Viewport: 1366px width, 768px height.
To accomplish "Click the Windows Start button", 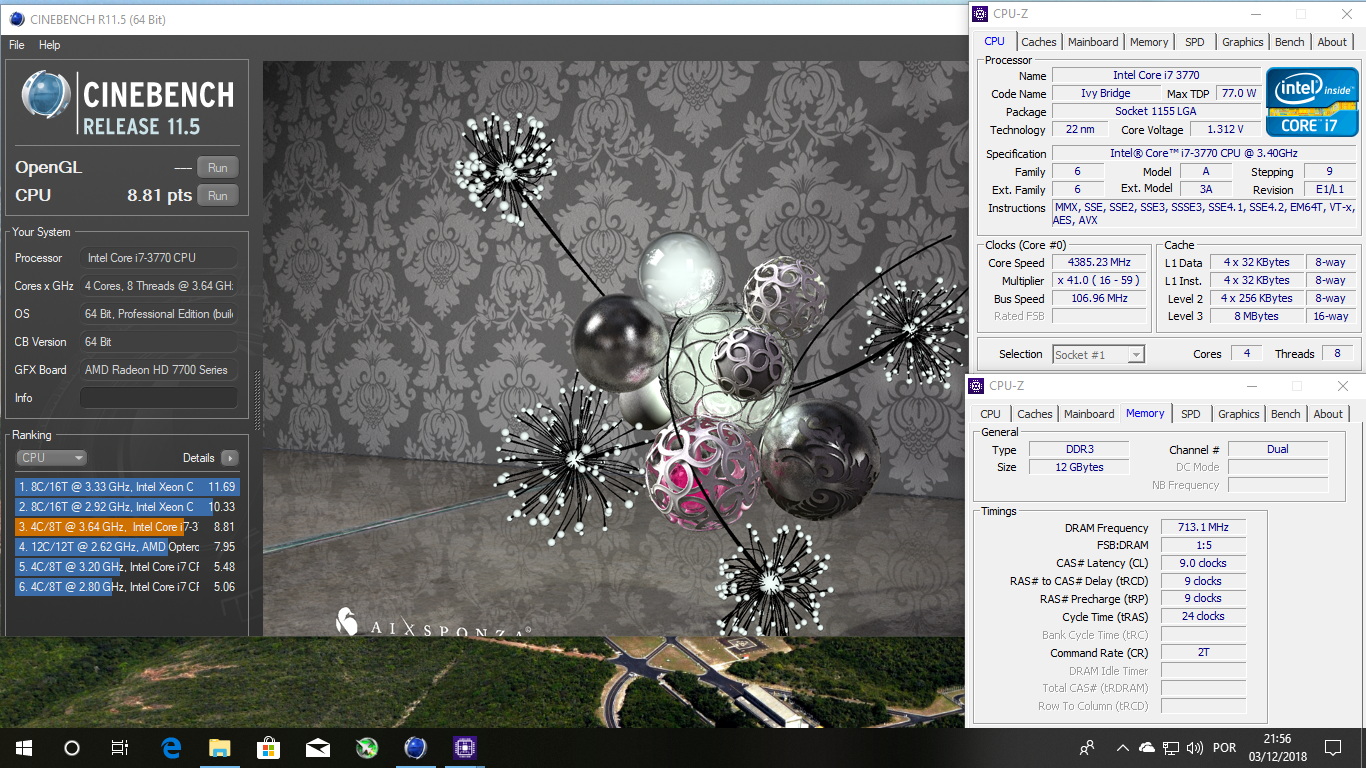I will click(23, 748).
